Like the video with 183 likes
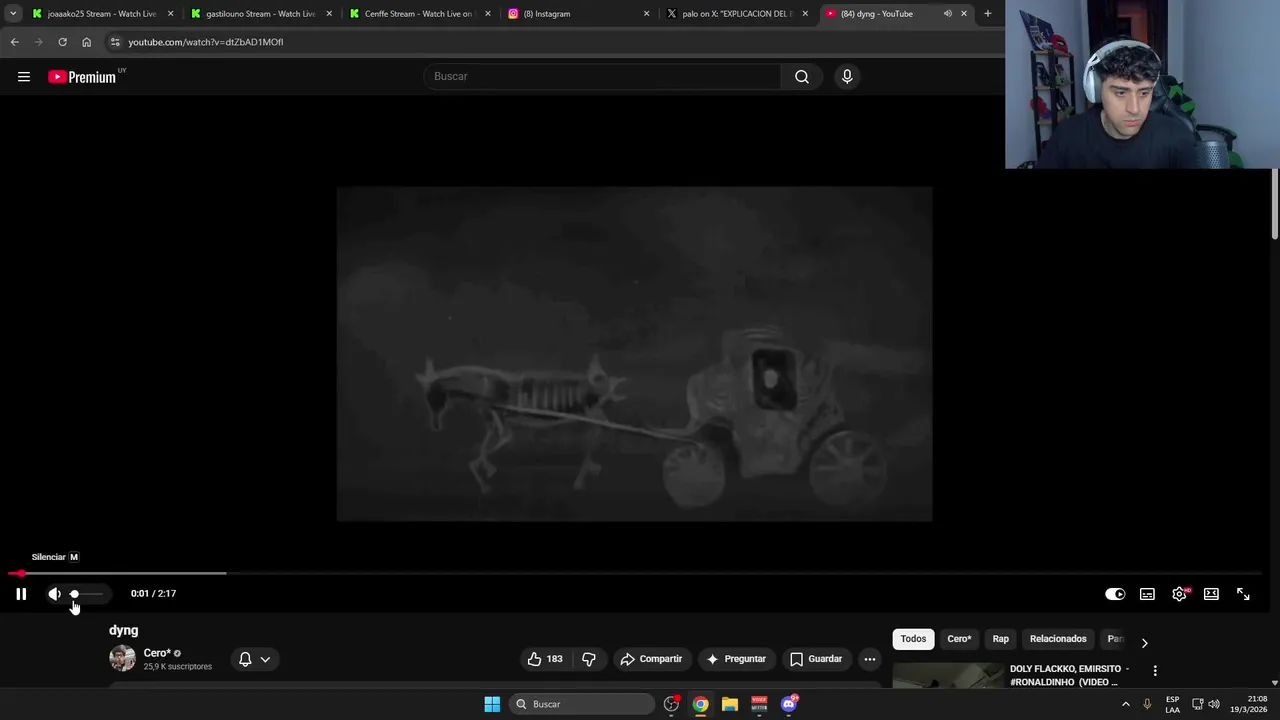1280x720 pixels. click(x=544, y=659)
